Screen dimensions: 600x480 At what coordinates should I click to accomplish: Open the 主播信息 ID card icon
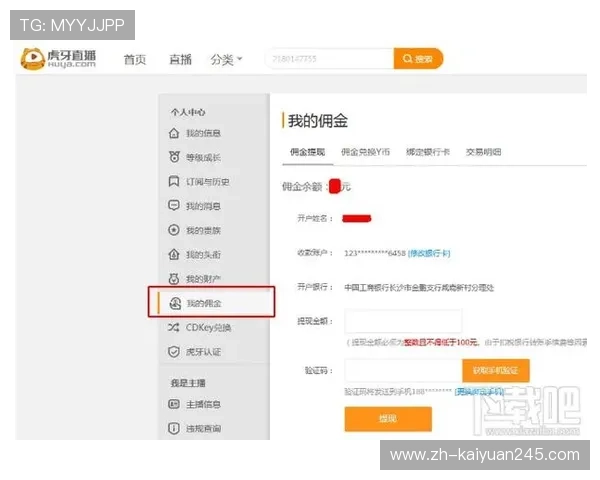[x=174, y=404]
